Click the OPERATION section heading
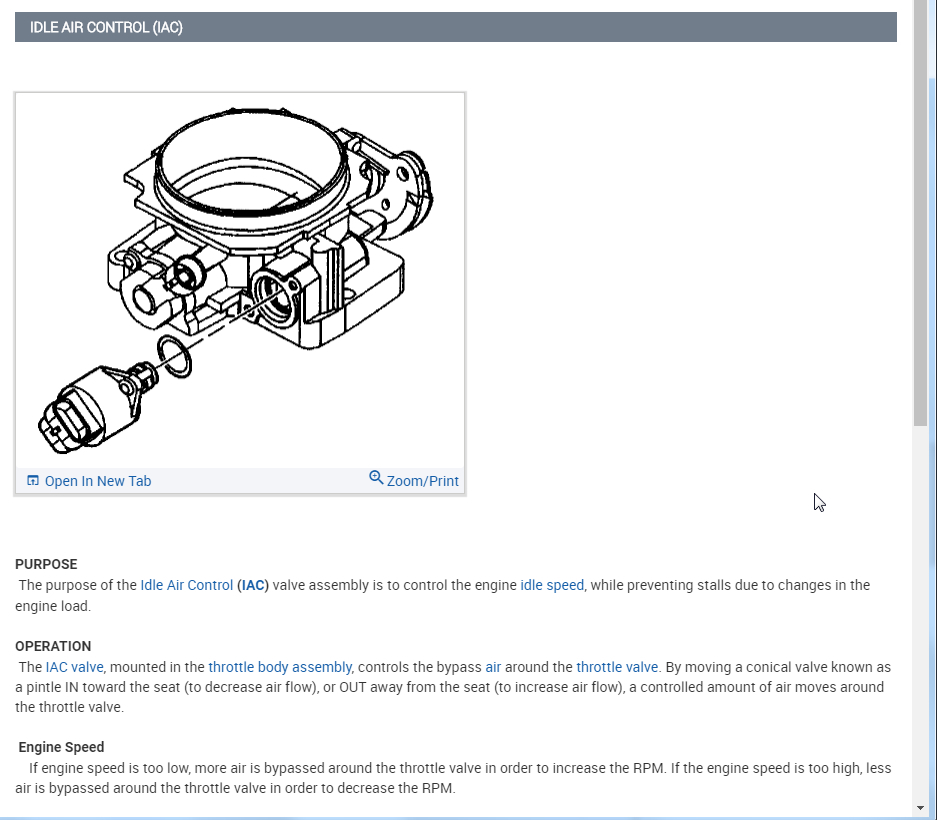The width and height of the screenshot is (937, 820). click(x=53, y=646)
